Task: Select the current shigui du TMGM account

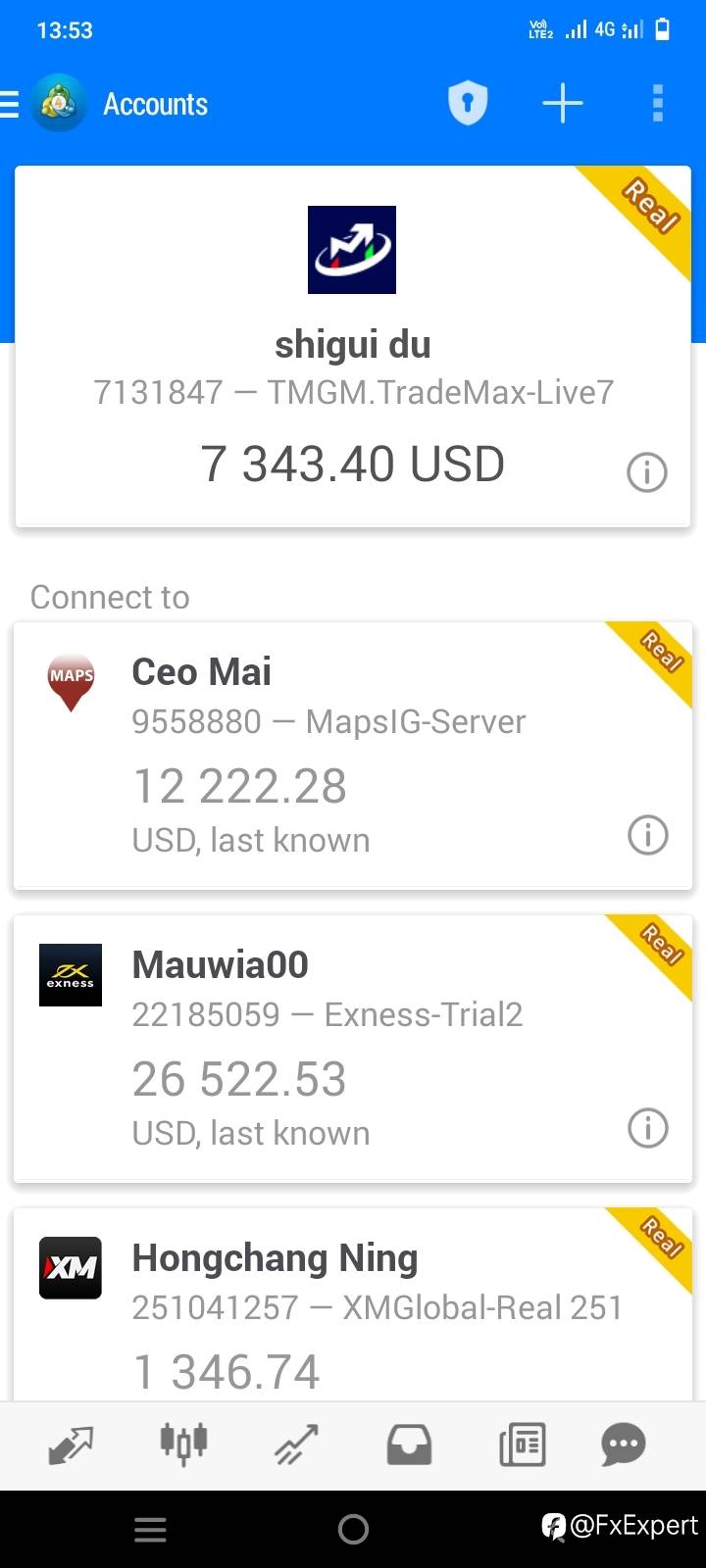Action: tap(353, 346)
